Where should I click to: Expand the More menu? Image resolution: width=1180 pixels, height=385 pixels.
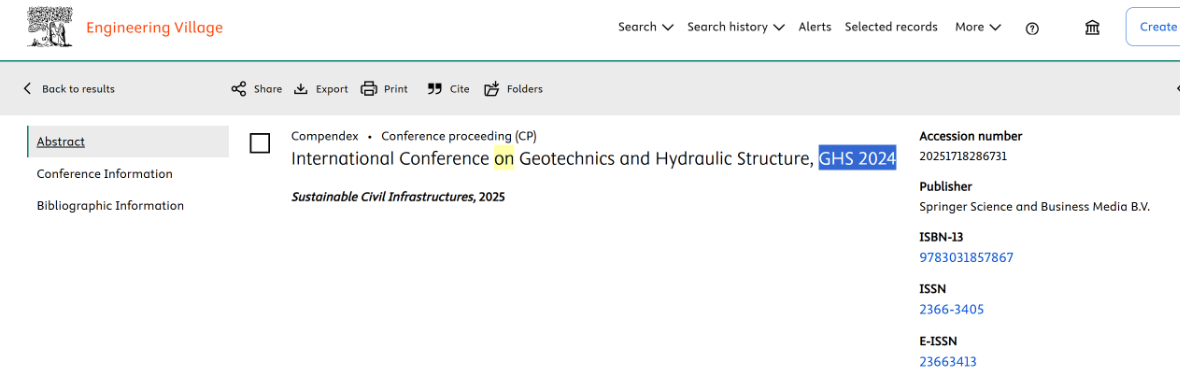point(978,27)
